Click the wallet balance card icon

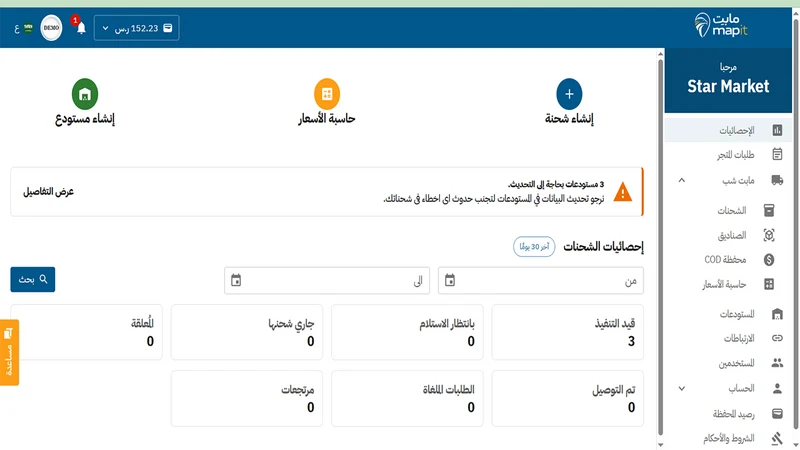(777, 413)
